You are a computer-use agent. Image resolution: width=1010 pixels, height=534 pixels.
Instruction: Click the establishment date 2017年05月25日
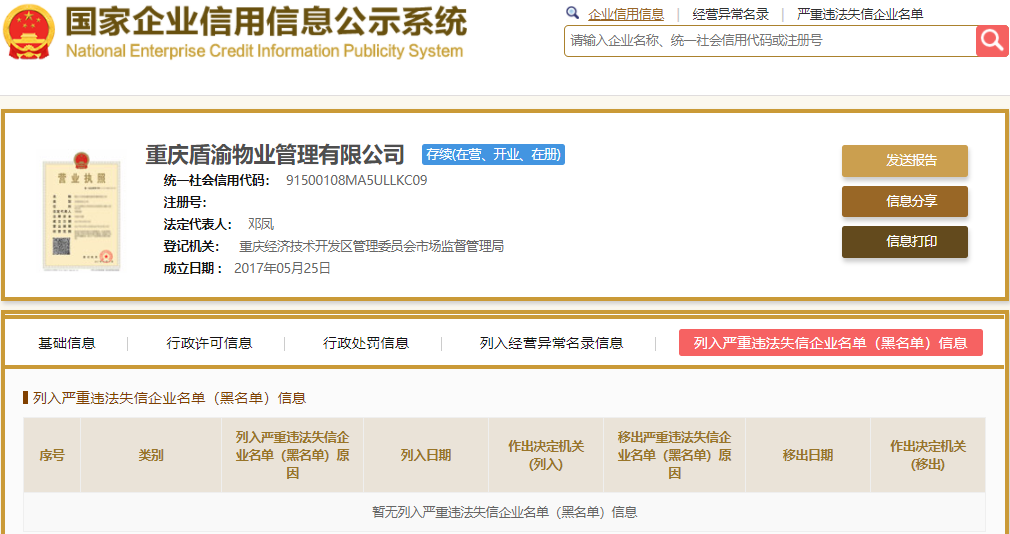(x=282, y=268)
